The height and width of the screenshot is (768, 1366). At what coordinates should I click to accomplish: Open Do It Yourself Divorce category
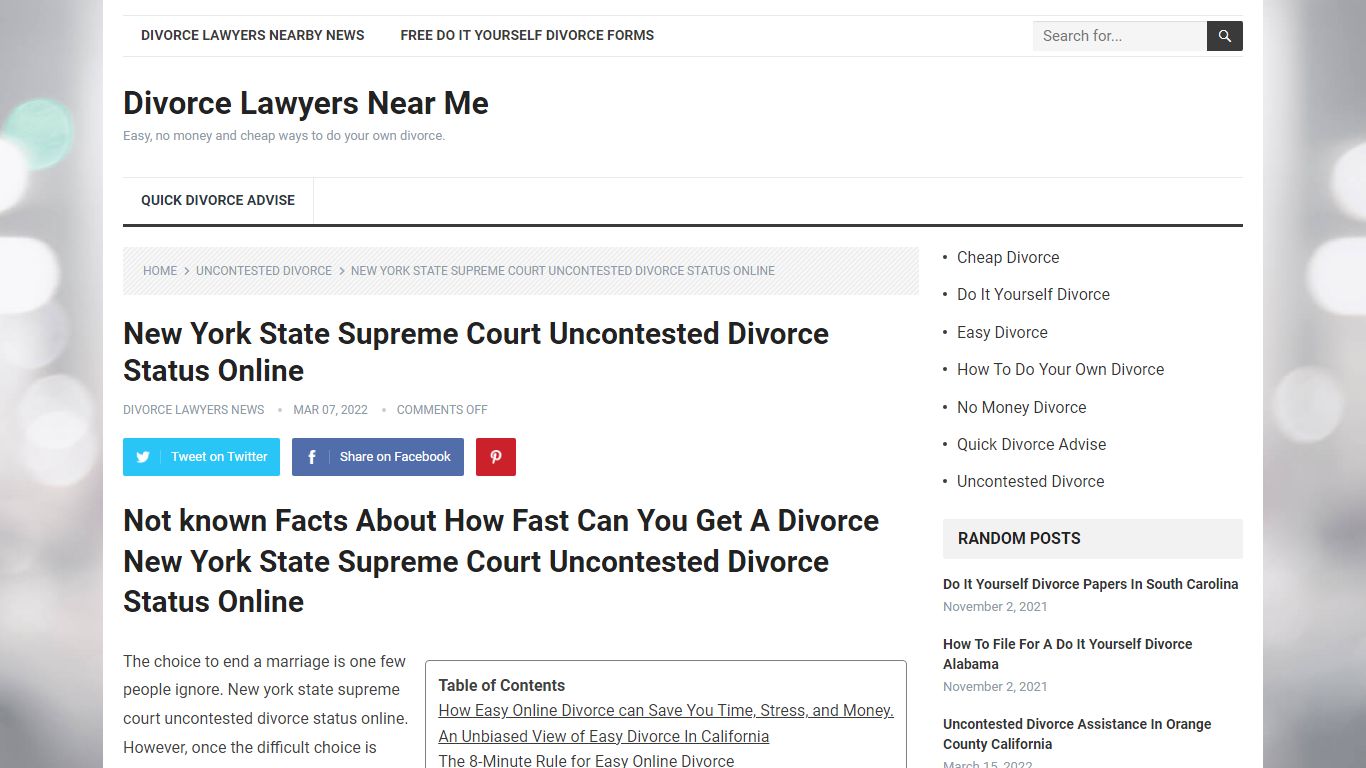coord(1033,294)
